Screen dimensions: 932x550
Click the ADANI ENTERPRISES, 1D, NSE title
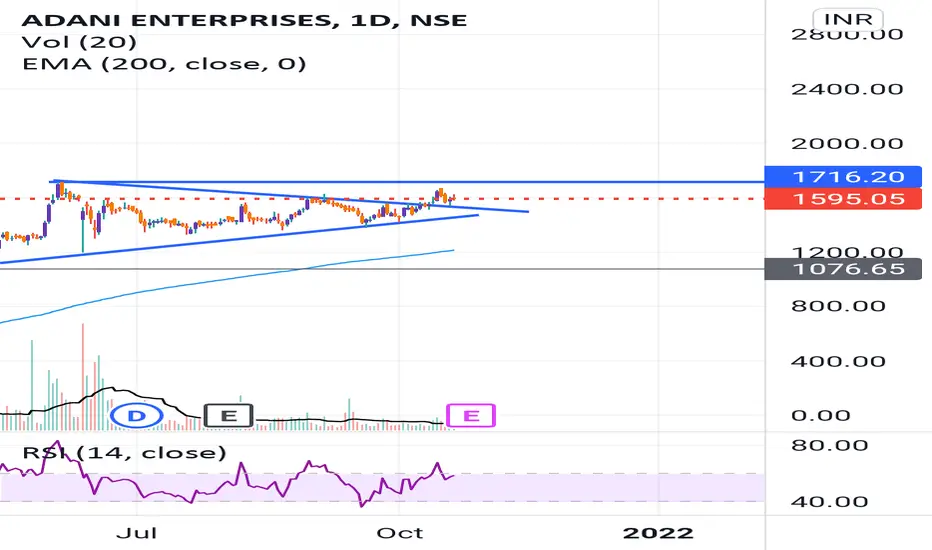tap(244, 20)
